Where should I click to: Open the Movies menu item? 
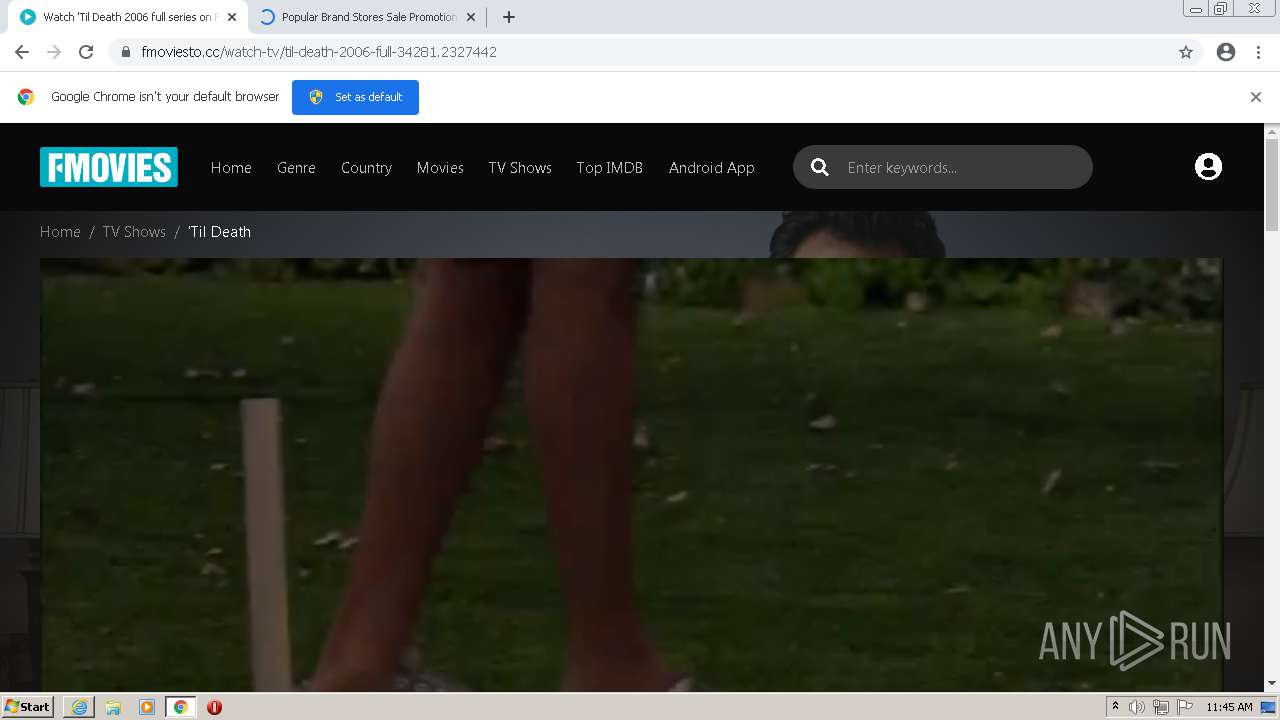coord(440,168)
